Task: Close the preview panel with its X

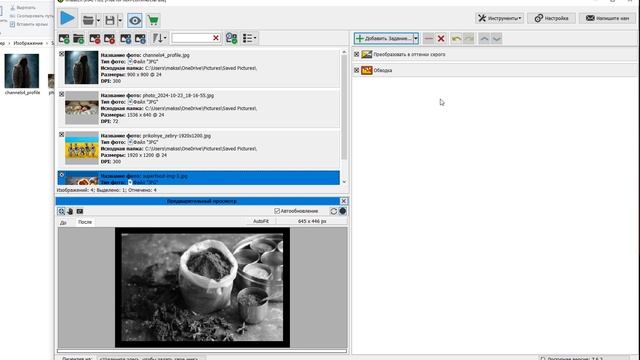Action: click(344, 201)
